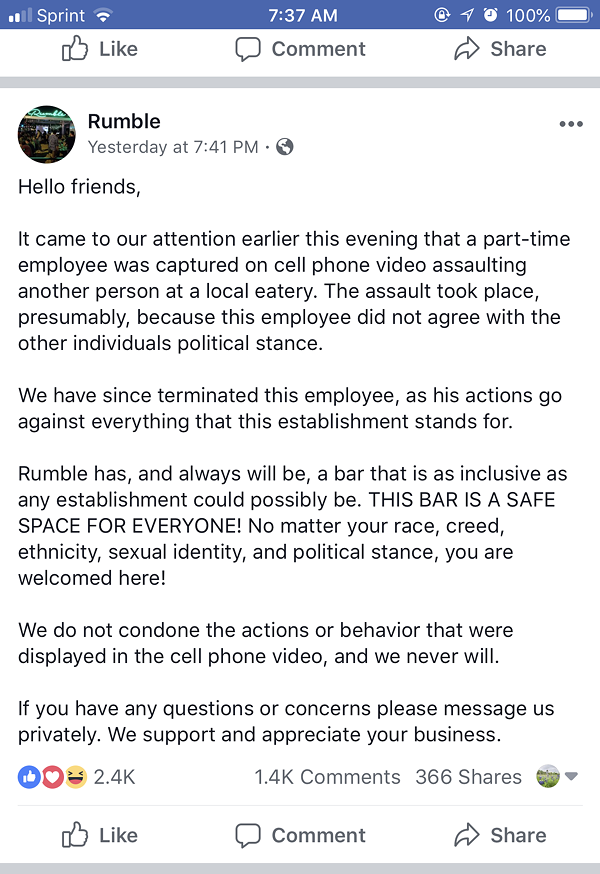
Task: Expand the commenting-as profile dropdown arrow
Action: 571,776
